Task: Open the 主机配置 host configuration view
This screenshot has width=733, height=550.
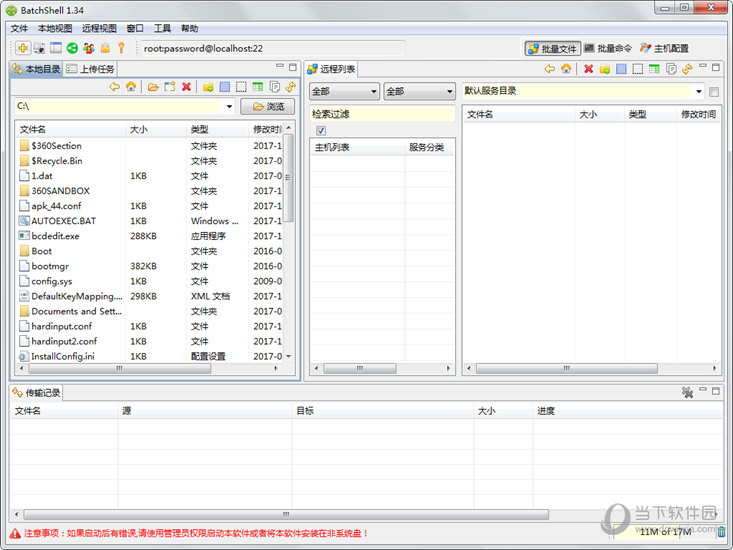Action: 664,48
